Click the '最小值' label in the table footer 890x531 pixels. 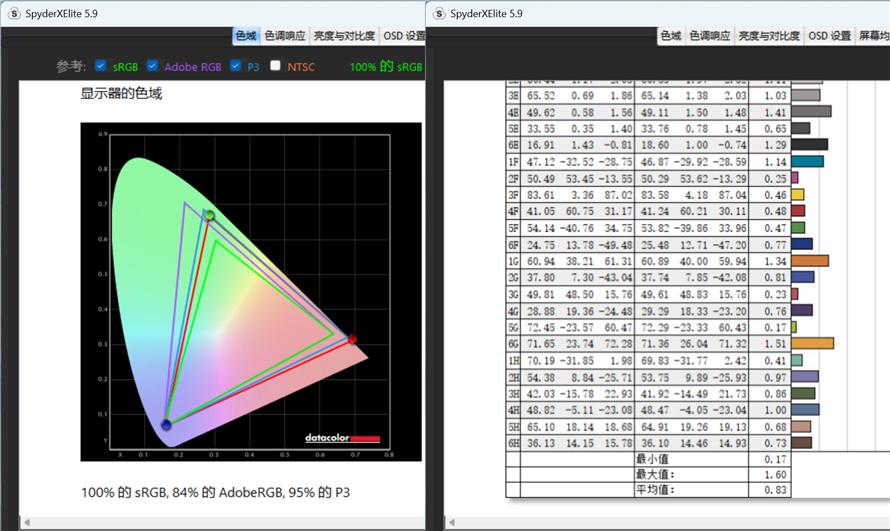coord(652,459)
